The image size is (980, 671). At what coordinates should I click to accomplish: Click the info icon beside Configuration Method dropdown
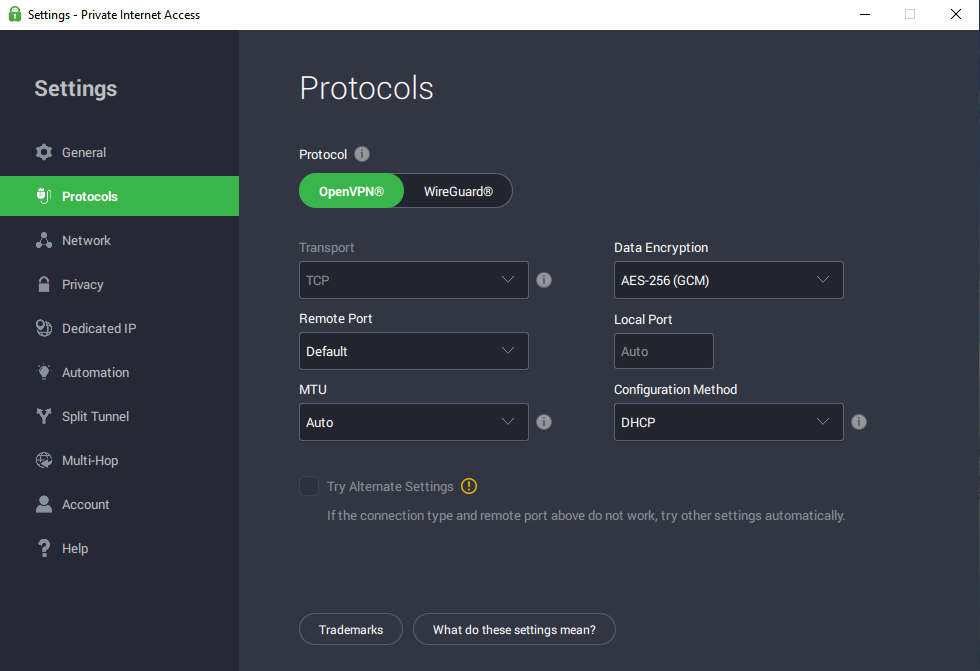tap(859, 422)
